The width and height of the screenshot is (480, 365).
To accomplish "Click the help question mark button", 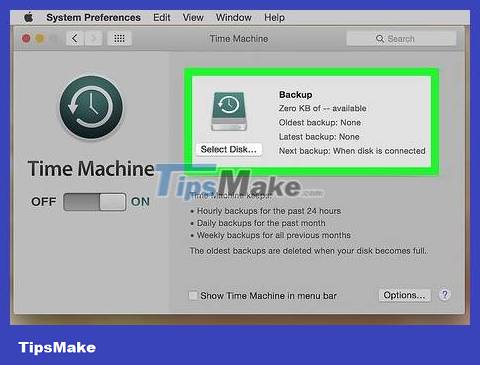I will [x=444, y=295].
